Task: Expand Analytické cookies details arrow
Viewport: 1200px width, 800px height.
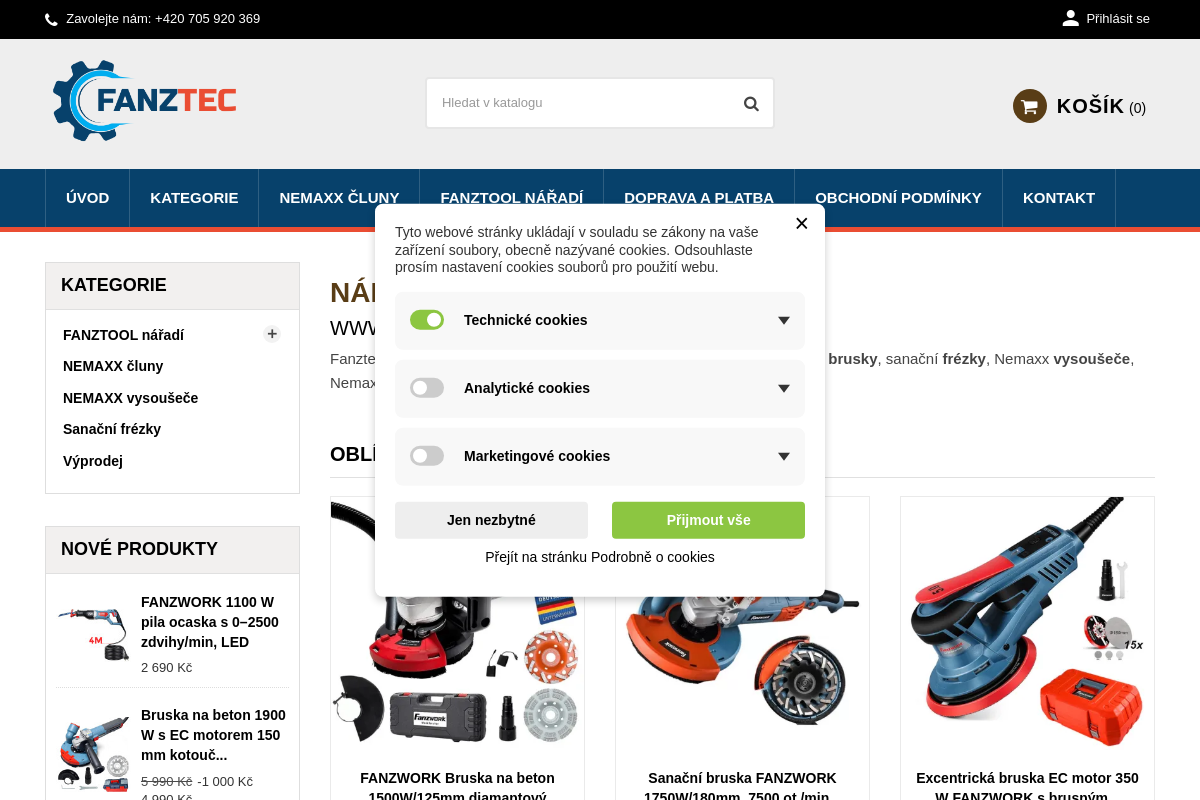Action: [783, 389]
